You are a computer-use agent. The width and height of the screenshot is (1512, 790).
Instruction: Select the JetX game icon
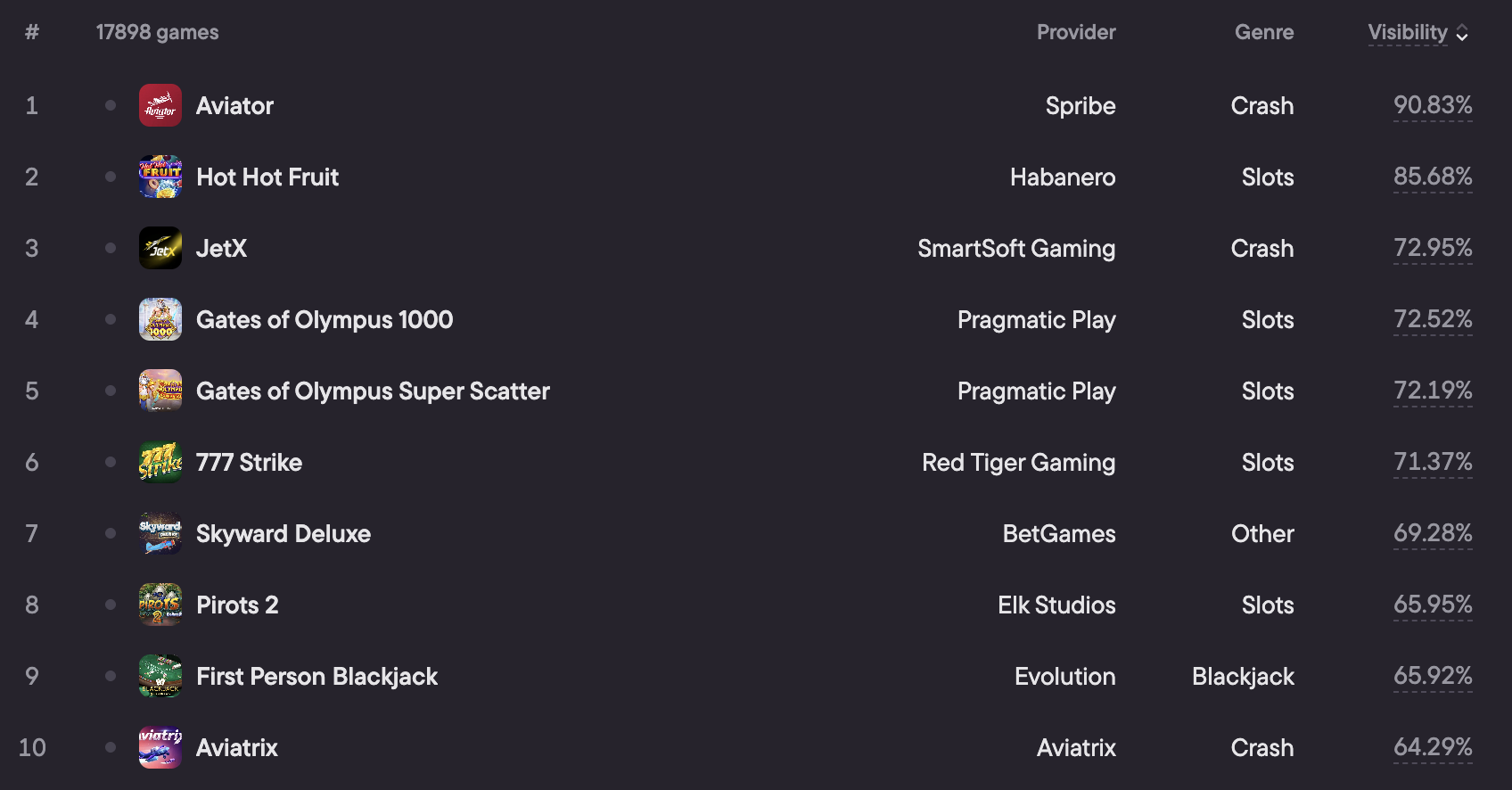pos(160,248)
